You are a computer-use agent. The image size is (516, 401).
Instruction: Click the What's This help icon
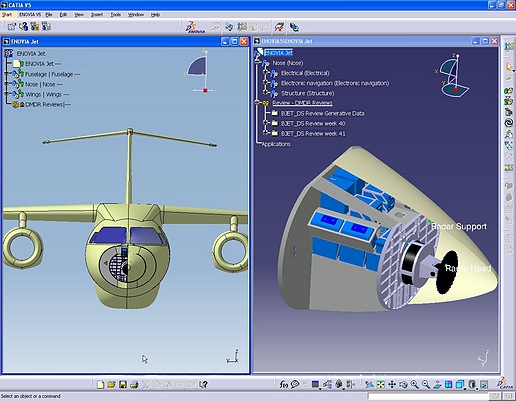[203, 385]
